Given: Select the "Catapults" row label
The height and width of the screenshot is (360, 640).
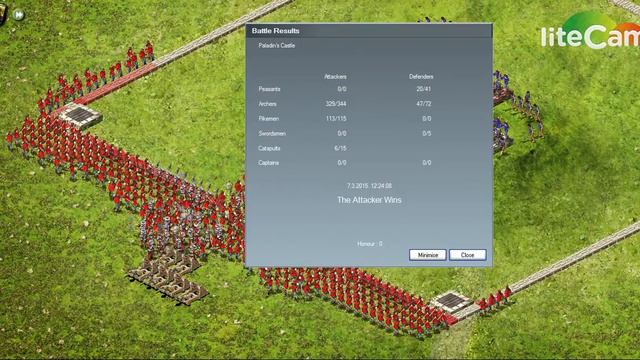Looking at the screenshot, I should coord(269,148).
